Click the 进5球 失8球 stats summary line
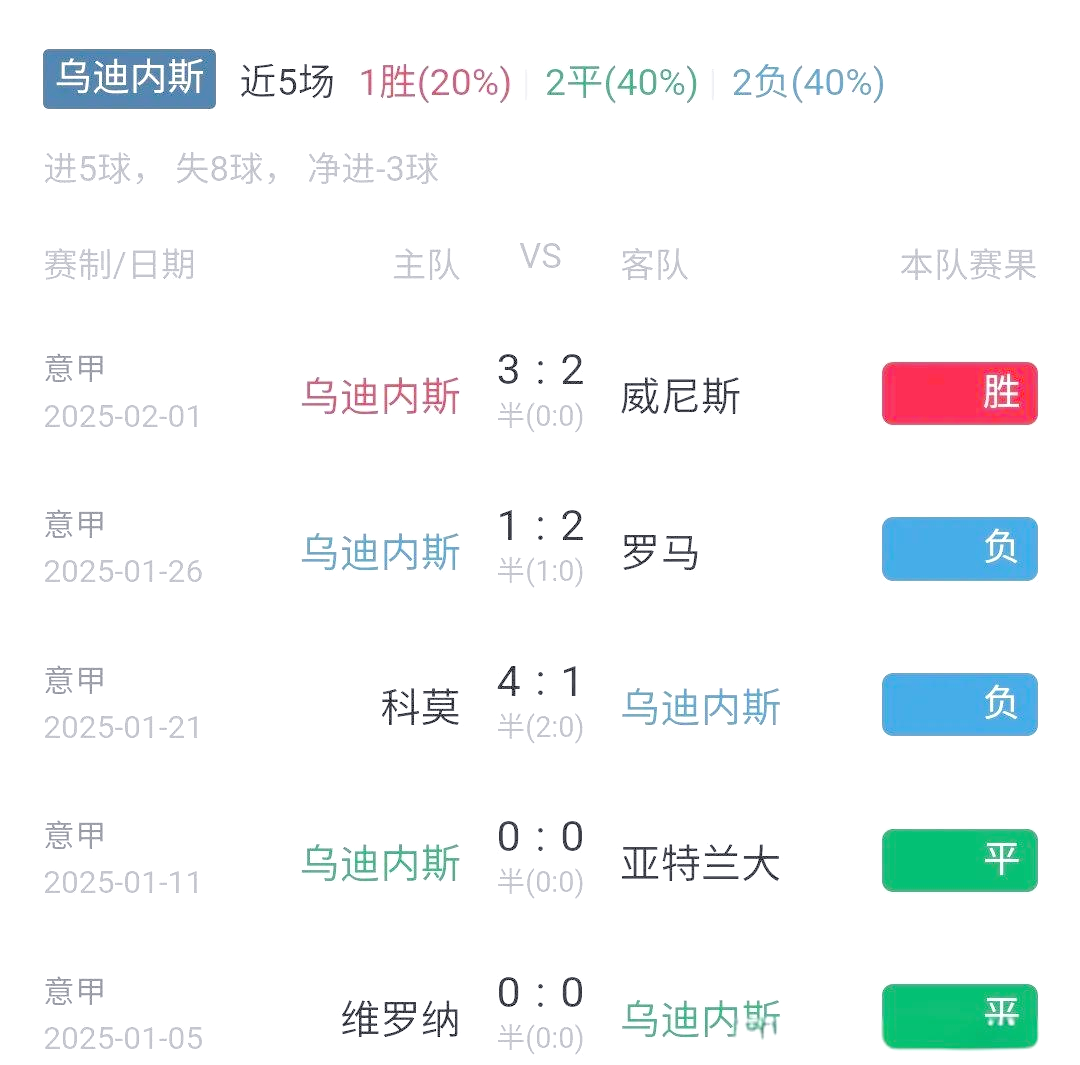The width and height of the screenshot is (1080, 1065). pyautogui.click(x=240, y=170)
